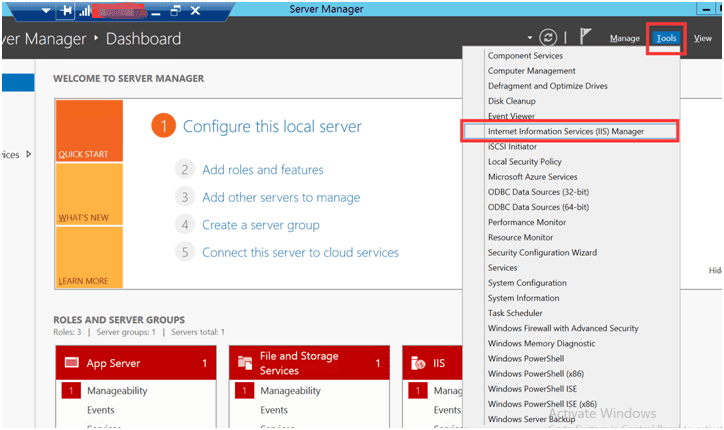The height and width of the screenshot is (430, 724).
Task: Click the File and Storage Services icon
Action: (x=245, y=363)
